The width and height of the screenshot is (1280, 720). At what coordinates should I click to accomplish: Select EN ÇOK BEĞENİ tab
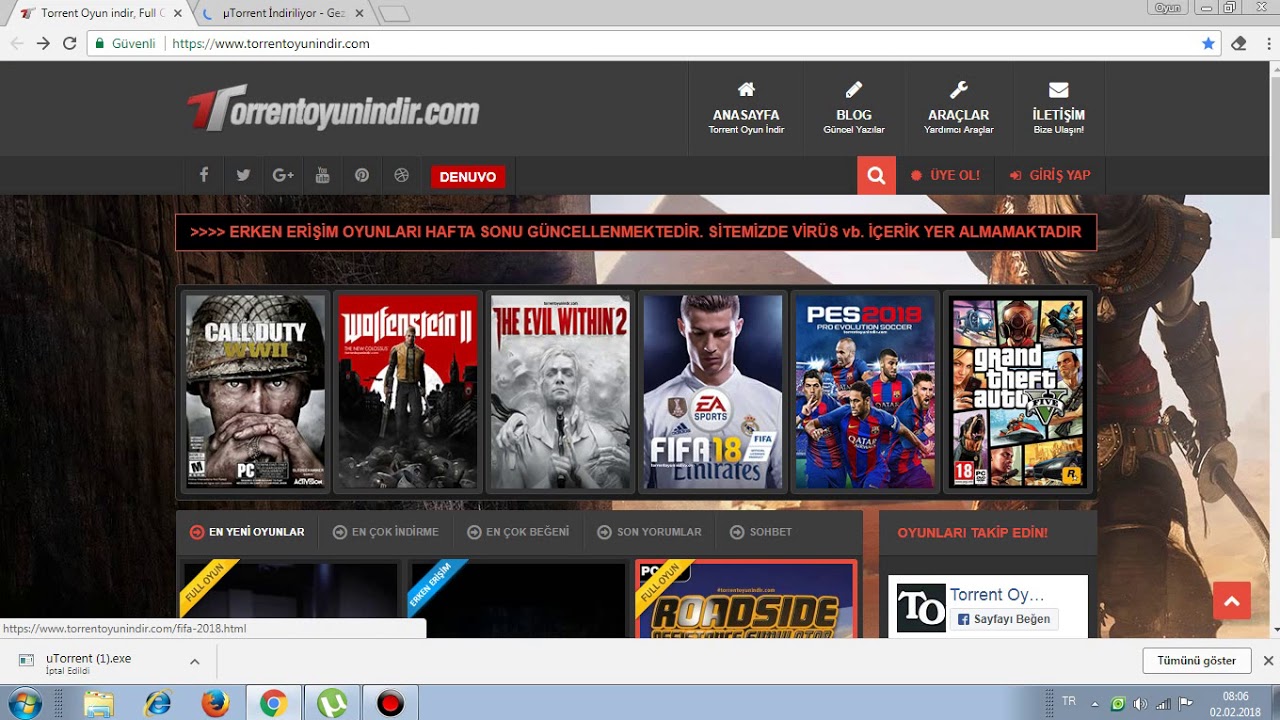click(518, 532)
